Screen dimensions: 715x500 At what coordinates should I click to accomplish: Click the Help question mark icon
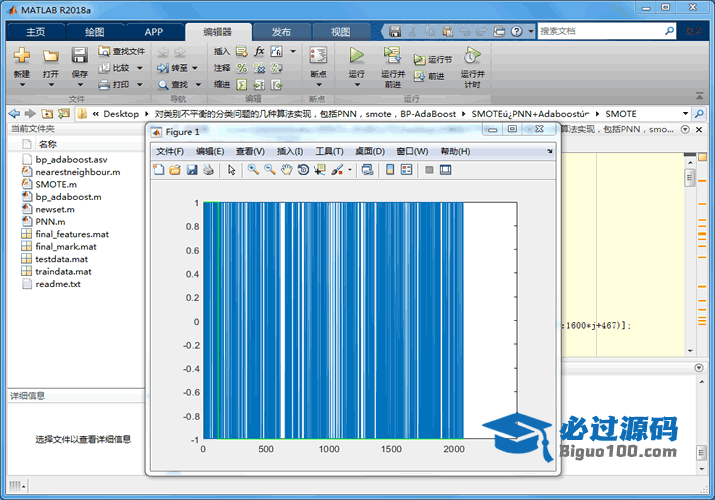click(x=516, y=31)
